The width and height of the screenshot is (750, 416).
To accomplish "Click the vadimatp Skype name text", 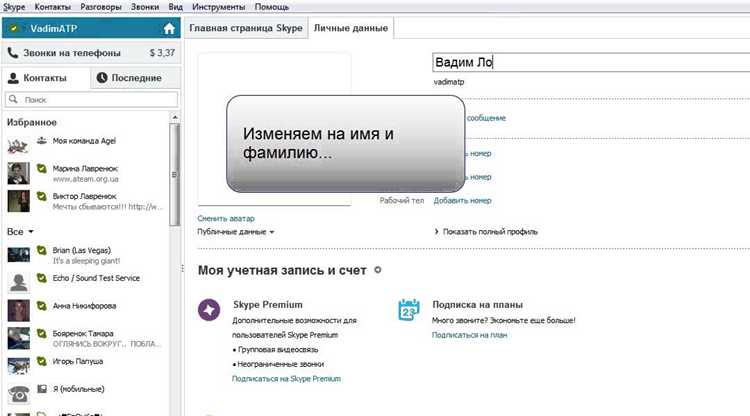I will coord(449,82).
